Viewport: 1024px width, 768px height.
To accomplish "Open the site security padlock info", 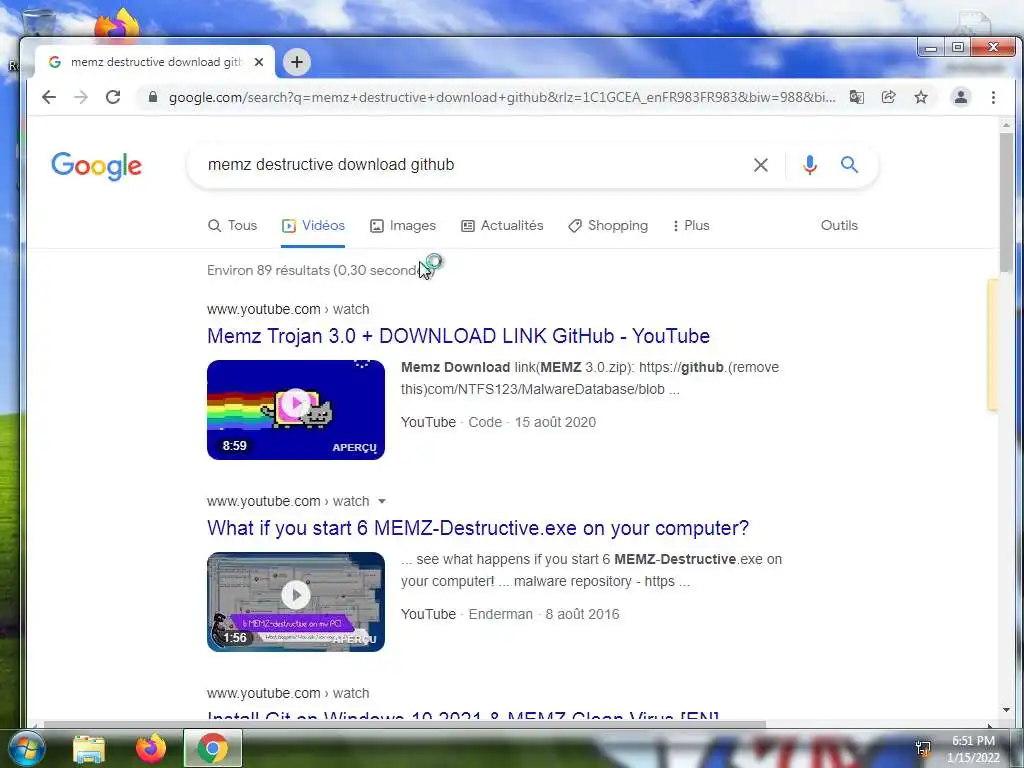I will (153, 97).
